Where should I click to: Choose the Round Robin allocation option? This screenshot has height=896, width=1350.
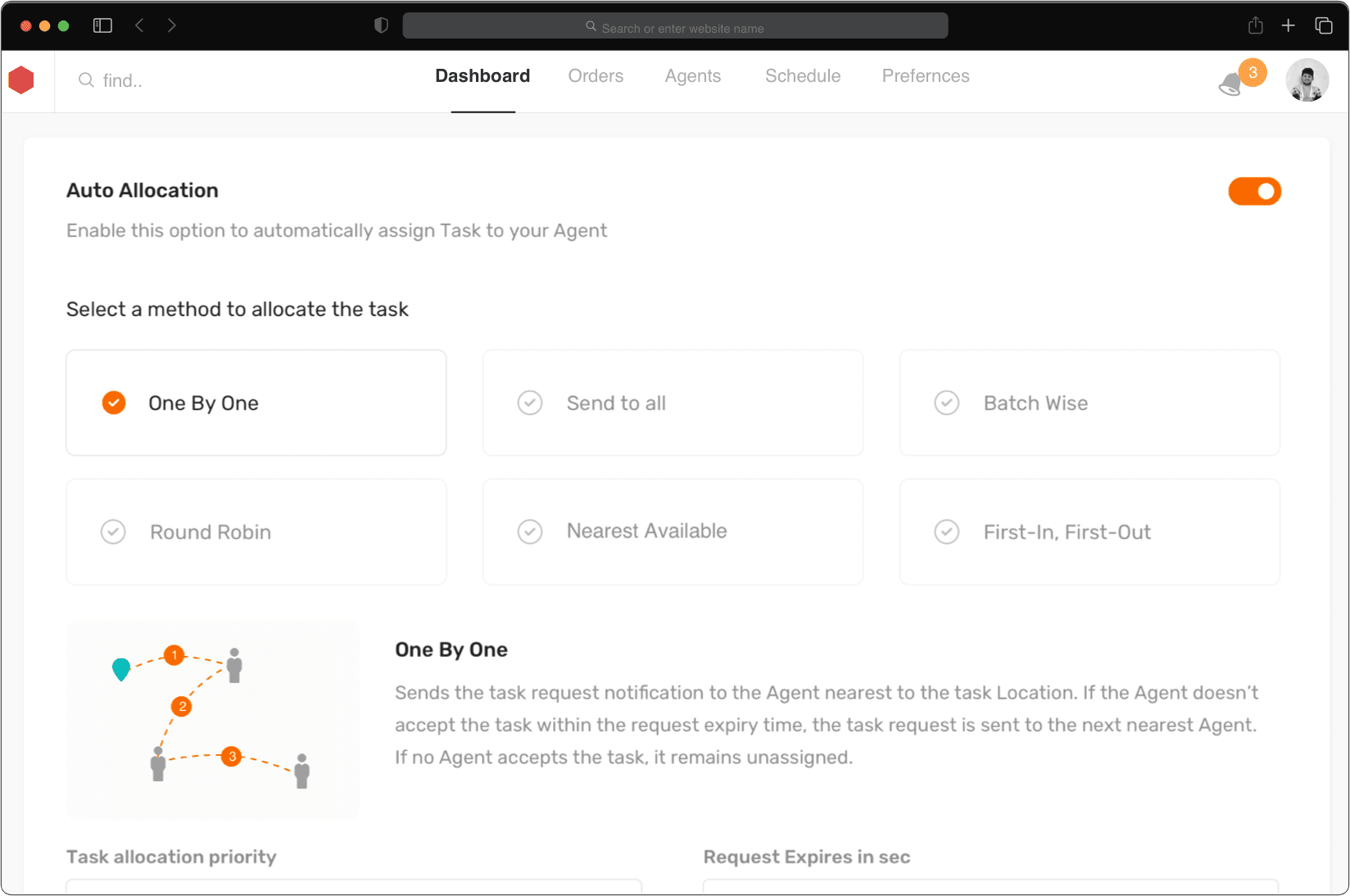coord(256,532)
